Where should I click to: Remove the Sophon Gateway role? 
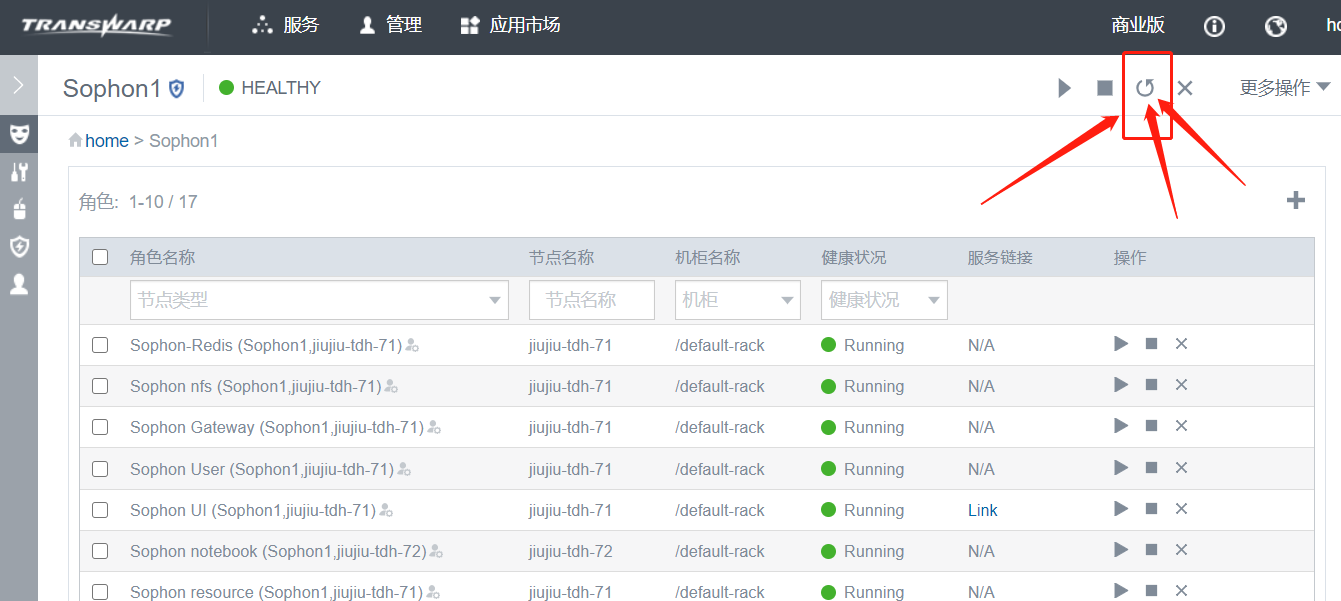[1181, 426]
